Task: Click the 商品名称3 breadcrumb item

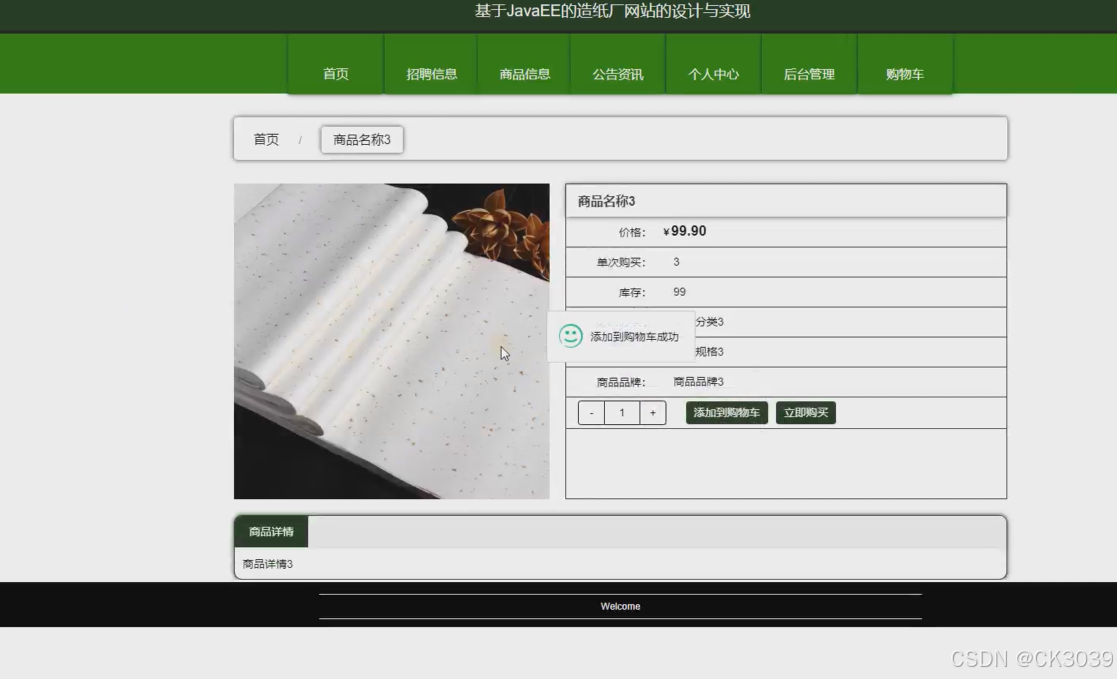Action: (x=362, y=140)
